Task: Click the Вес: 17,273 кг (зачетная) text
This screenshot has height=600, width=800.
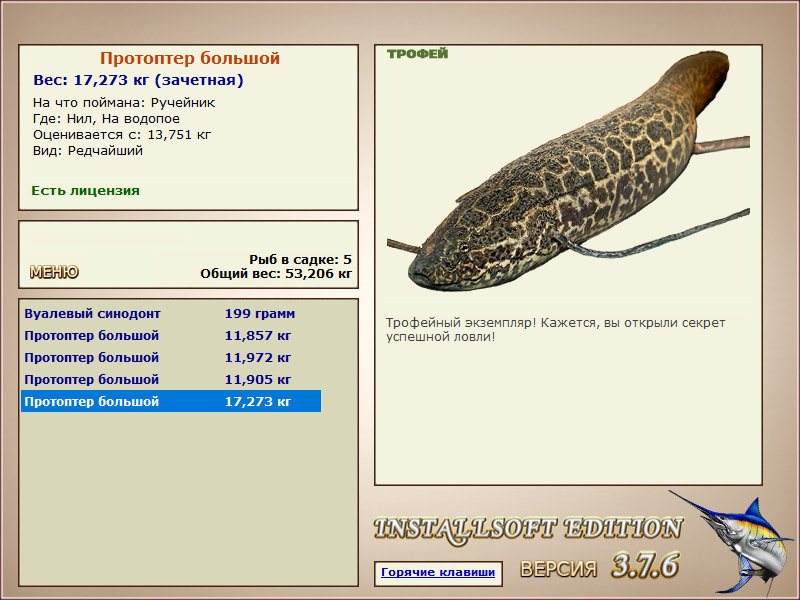Action: pyautogui.click(x=138, y=80)
